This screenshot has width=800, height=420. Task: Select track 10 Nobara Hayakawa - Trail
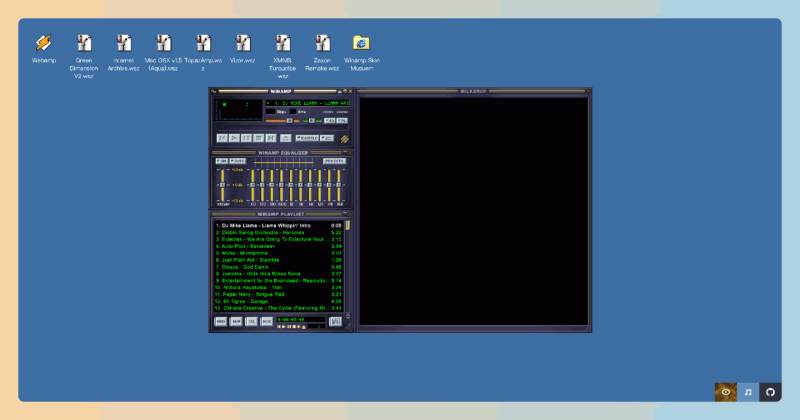click(279, 287)
